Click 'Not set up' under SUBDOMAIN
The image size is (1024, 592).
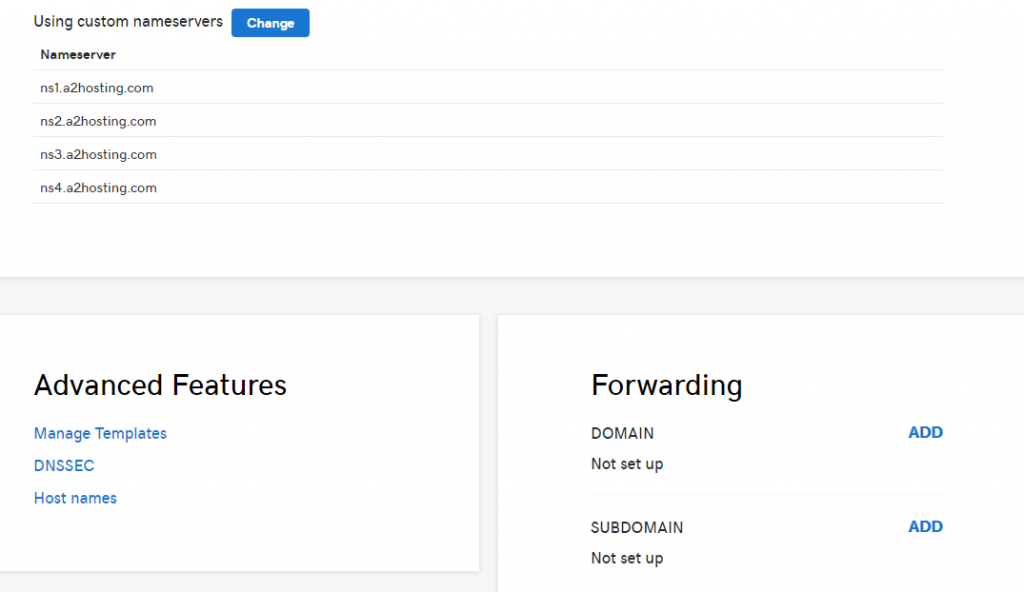(x=627, y=558)
